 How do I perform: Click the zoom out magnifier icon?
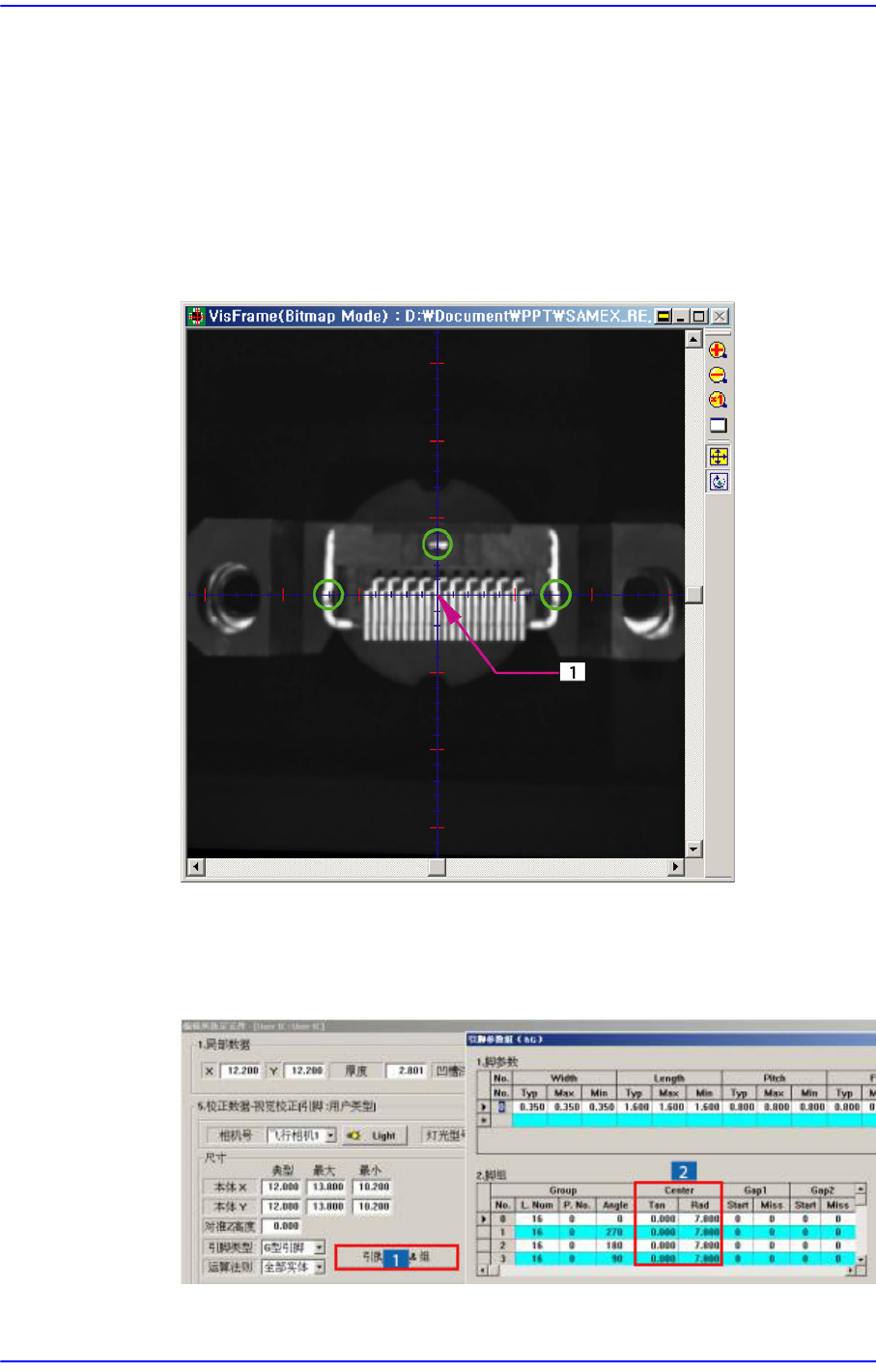[718, 375]
